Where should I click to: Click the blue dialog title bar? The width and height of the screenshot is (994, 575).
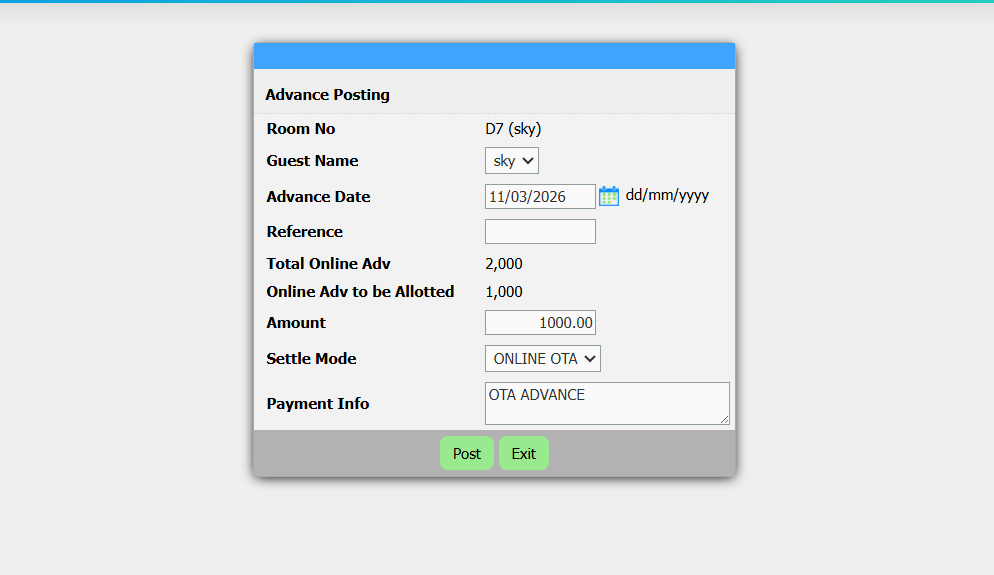(494, 56)
